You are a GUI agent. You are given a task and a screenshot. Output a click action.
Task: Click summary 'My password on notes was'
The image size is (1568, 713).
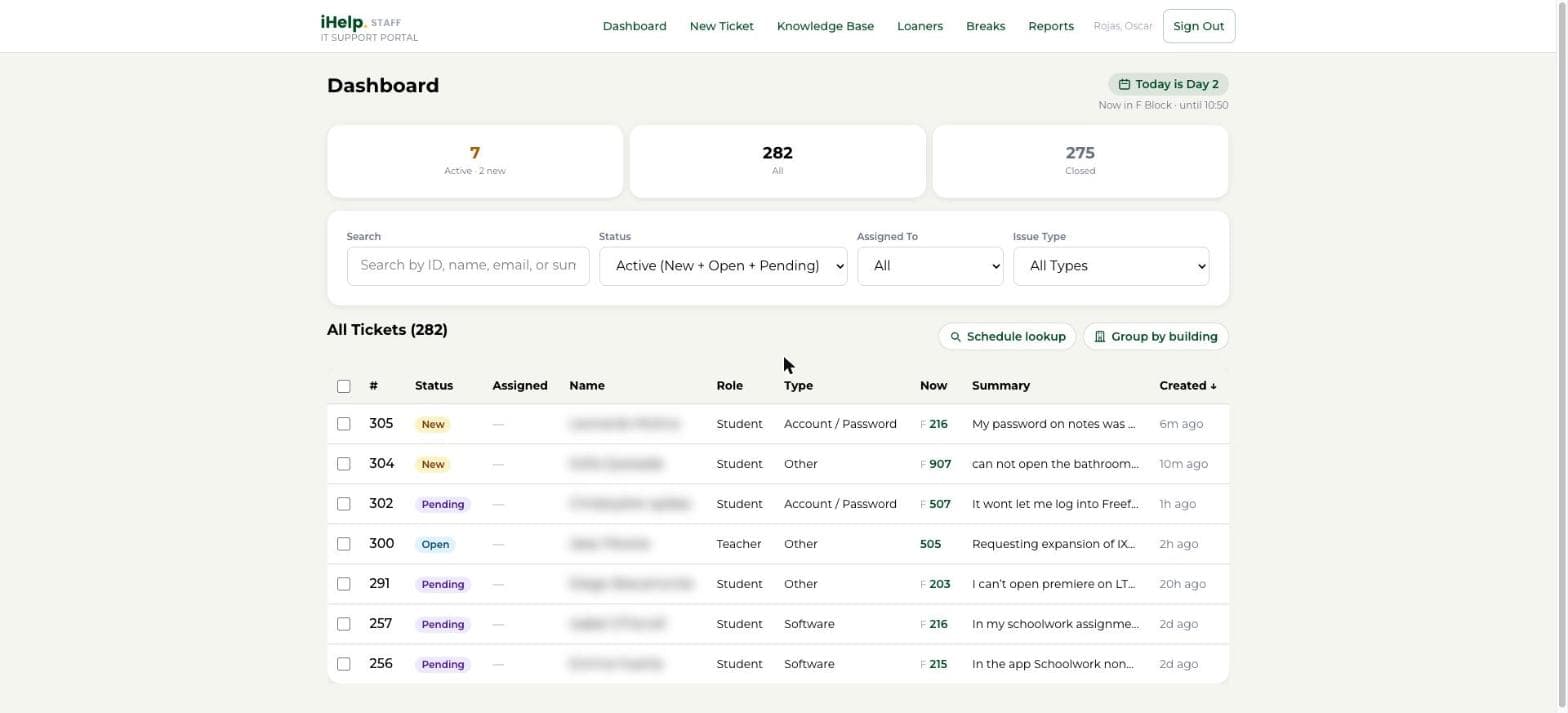1053,424
